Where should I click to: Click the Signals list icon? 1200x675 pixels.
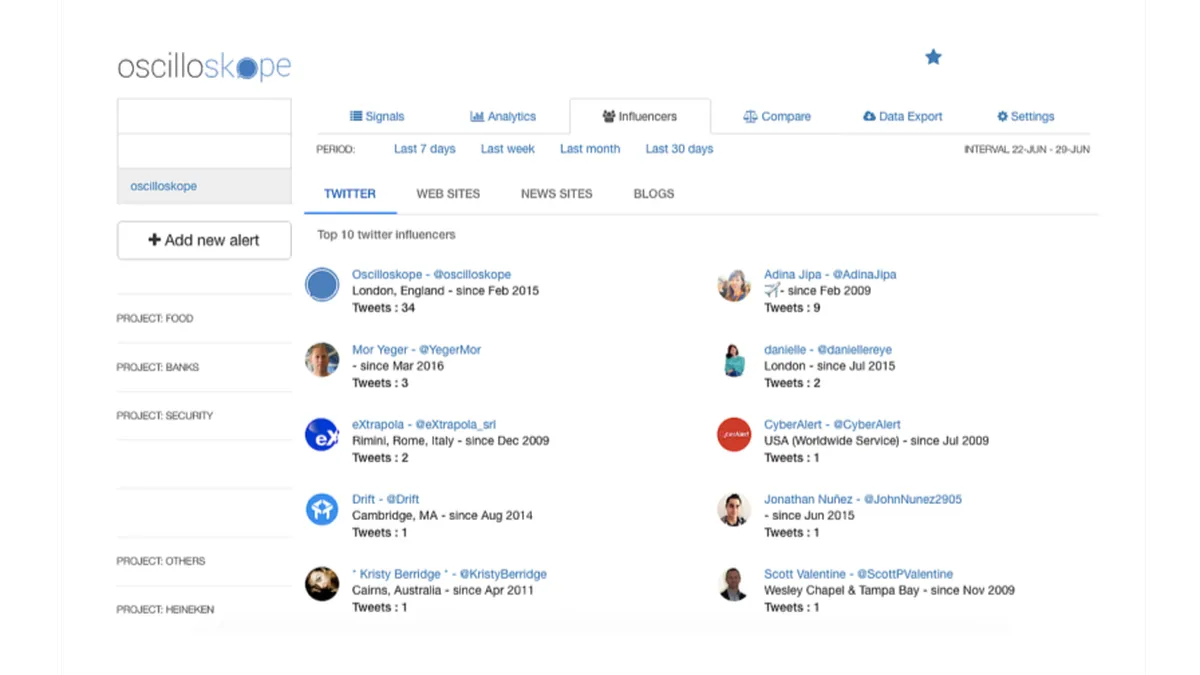356,116
